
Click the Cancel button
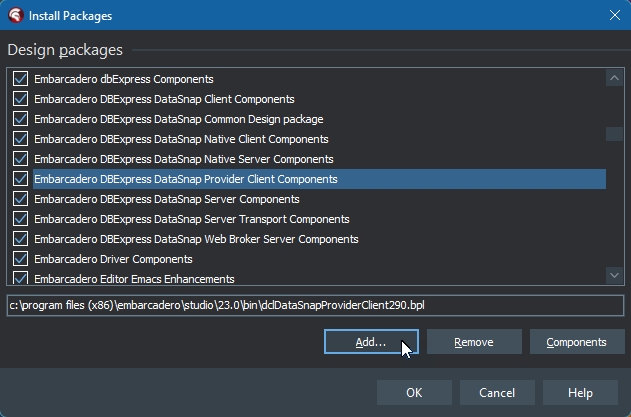point(497,392)
